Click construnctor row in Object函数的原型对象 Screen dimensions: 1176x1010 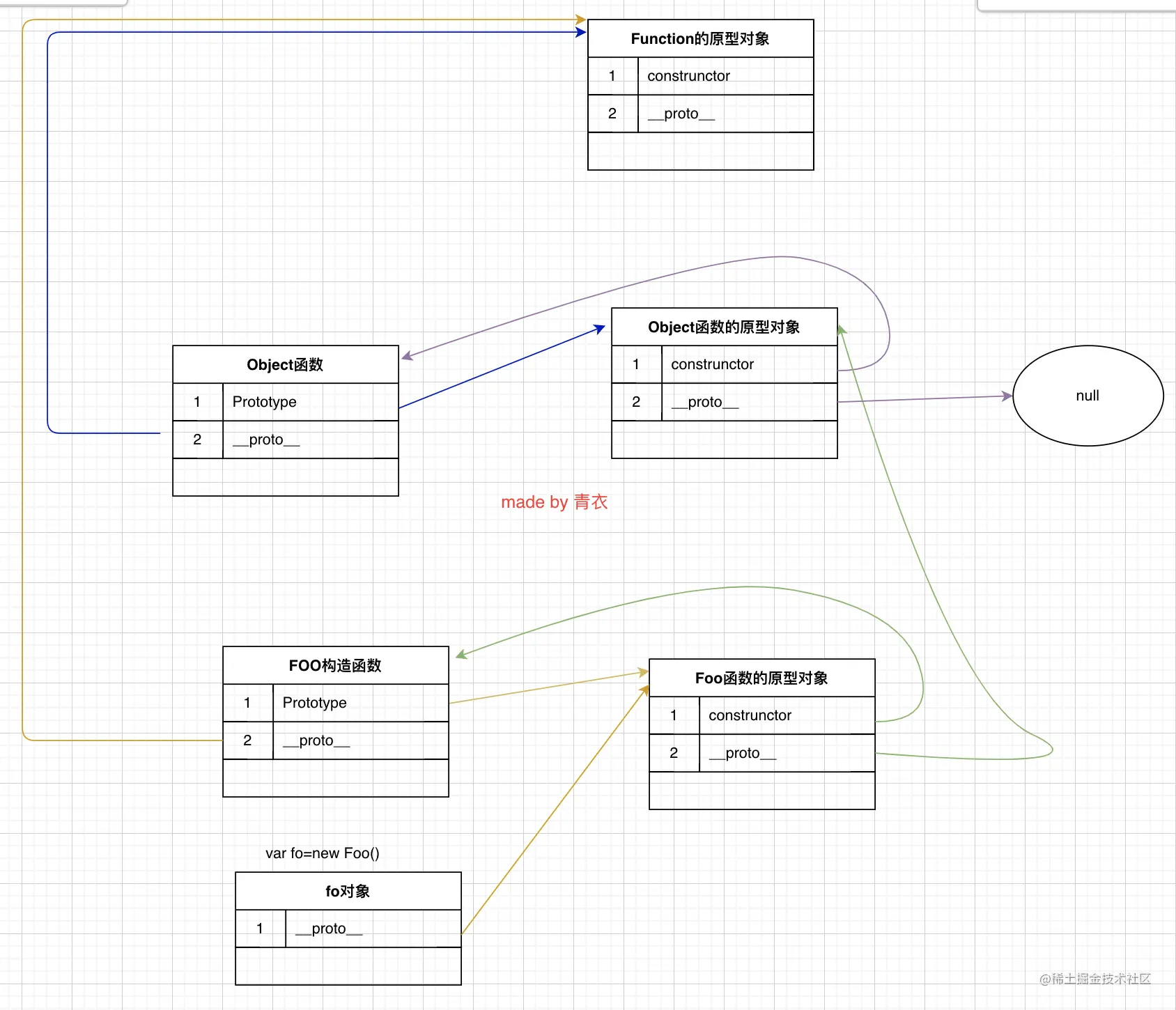point(724,364)
